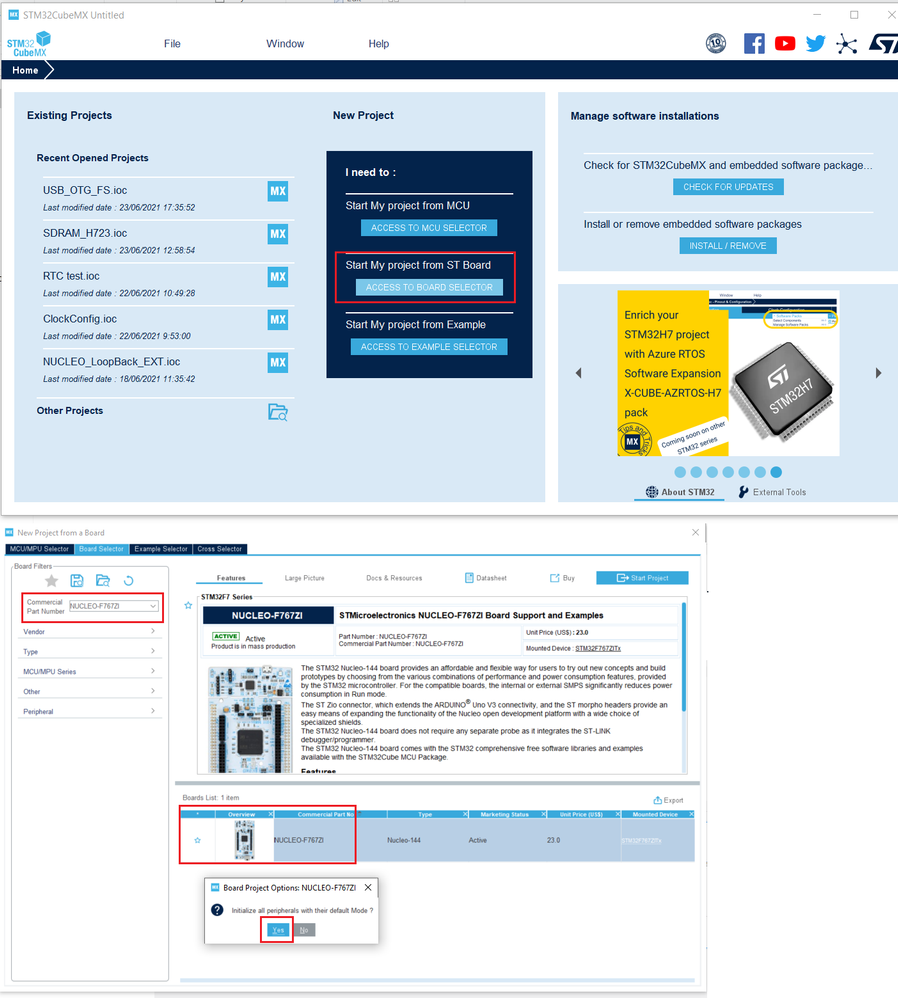Star the STM32F7 Series board details
This screenshot has height=998, width=898.
click(188, 605)
